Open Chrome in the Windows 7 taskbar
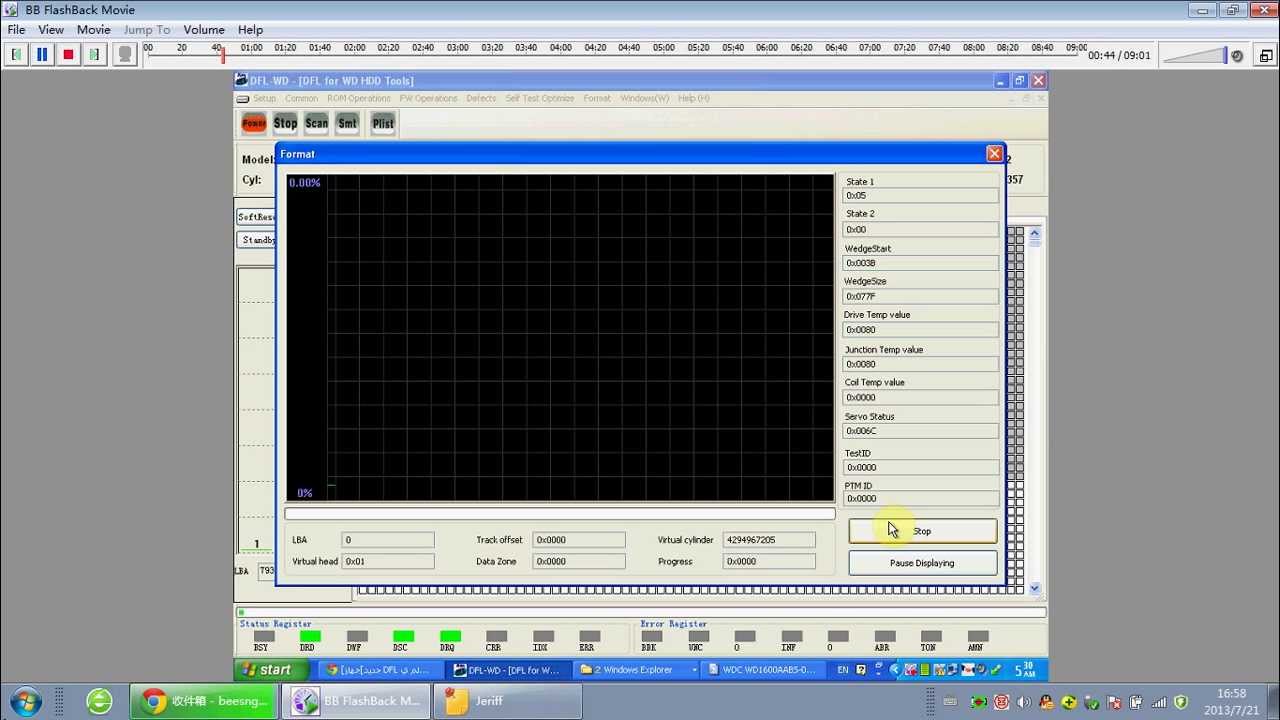The height and width of the screenshot is (720, 1280). click(x=204, y=701)
